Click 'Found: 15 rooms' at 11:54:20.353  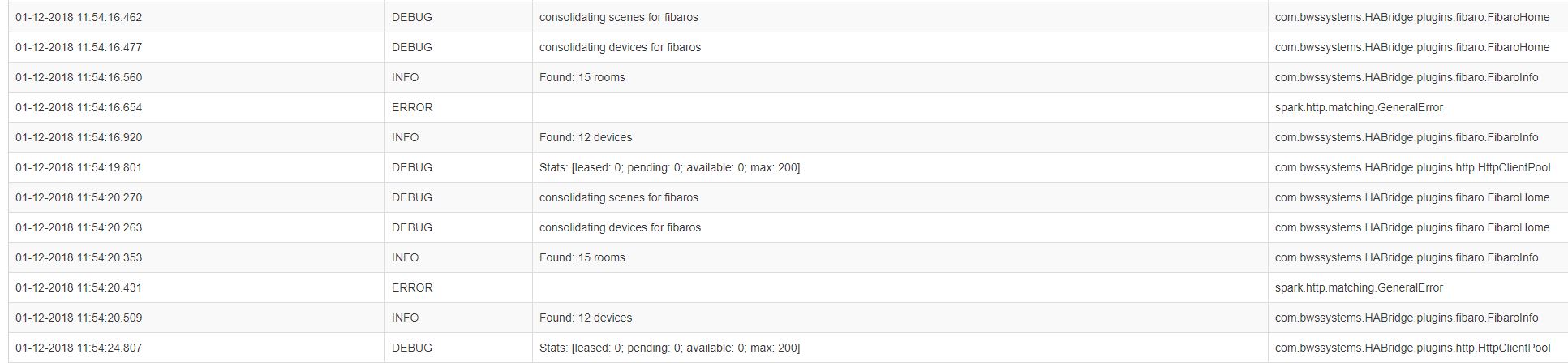pyautogui.click(x=582, y=257)
